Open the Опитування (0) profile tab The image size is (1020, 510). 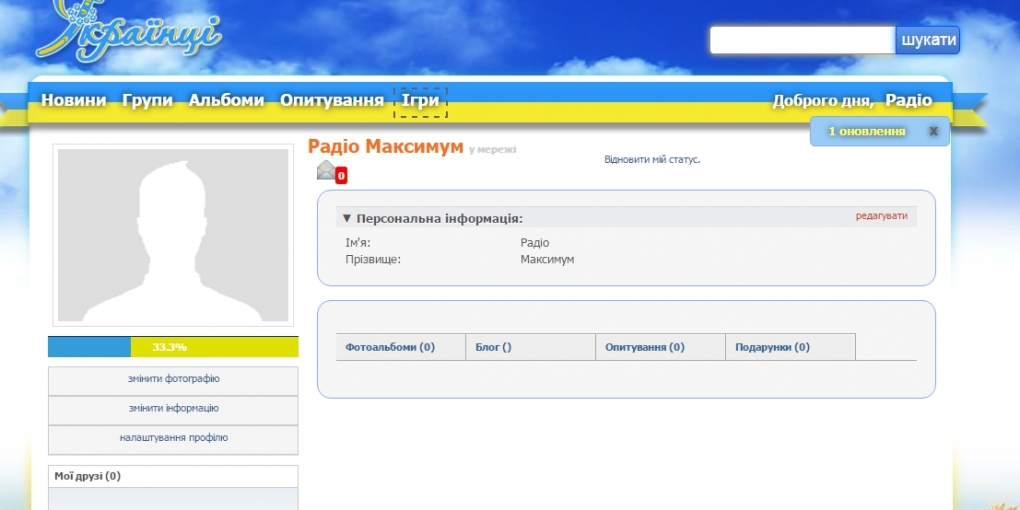pos(660,347)
